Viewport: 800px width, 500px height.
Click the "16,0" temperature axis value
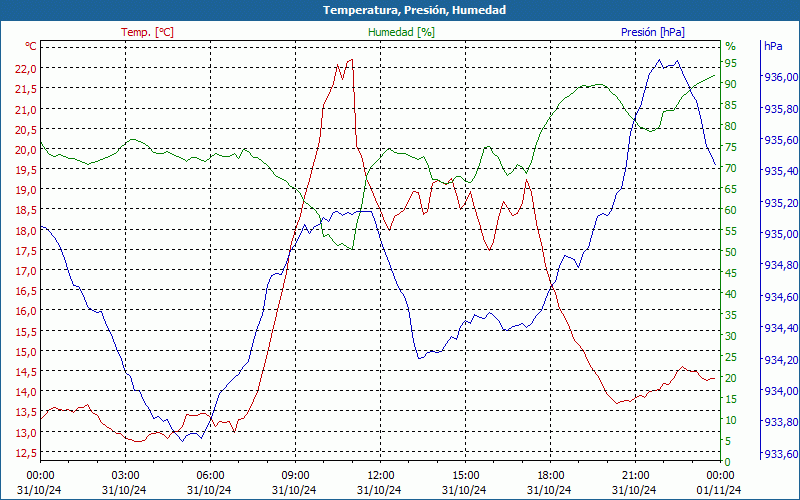(25, 311)
